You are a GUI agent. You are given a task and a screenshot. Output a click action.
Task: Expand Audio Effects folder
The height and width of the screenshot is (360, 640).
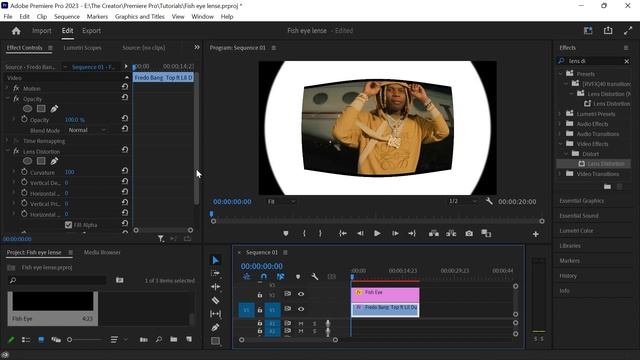pos(560,124)
